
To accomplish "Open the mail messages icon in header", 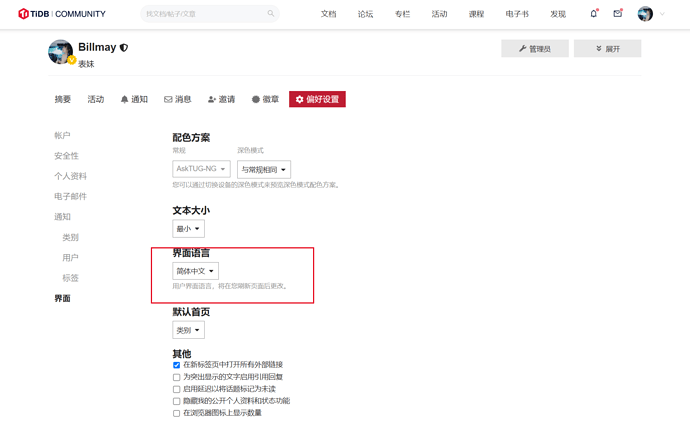I will [618, 14].
